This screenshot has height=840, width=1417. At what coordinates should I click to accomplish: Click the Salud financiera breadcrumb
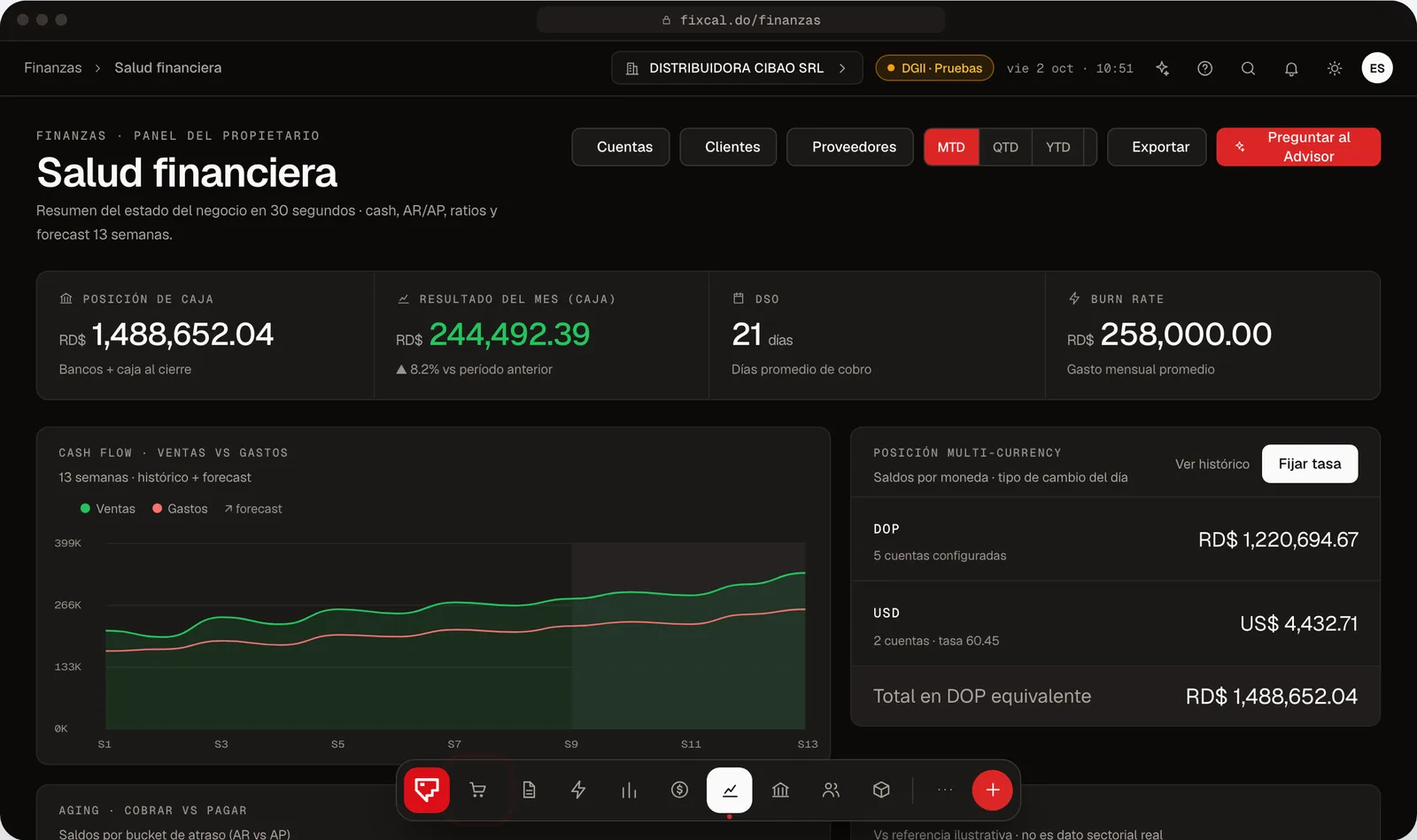(x=168, y=68)
